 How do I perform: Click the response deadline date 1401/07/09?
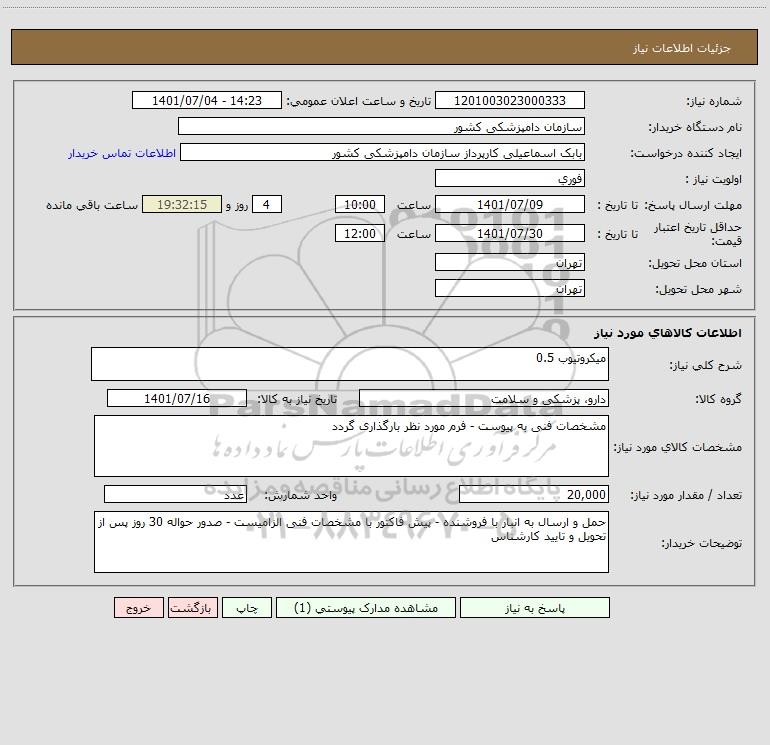(x=510, y=204)
